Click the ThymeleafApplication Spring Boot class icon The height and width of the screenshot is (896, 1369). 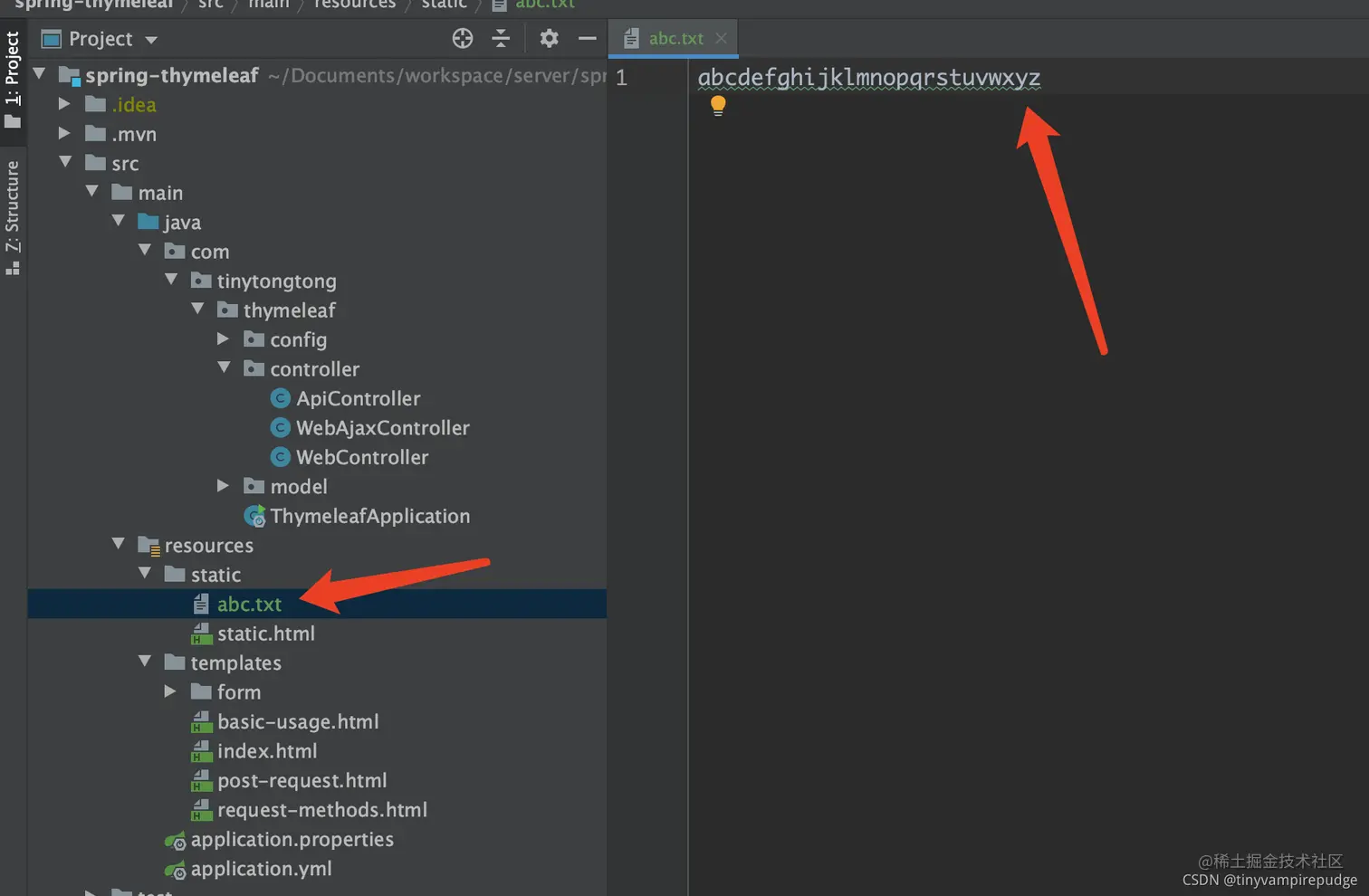[x=255, y=516]
